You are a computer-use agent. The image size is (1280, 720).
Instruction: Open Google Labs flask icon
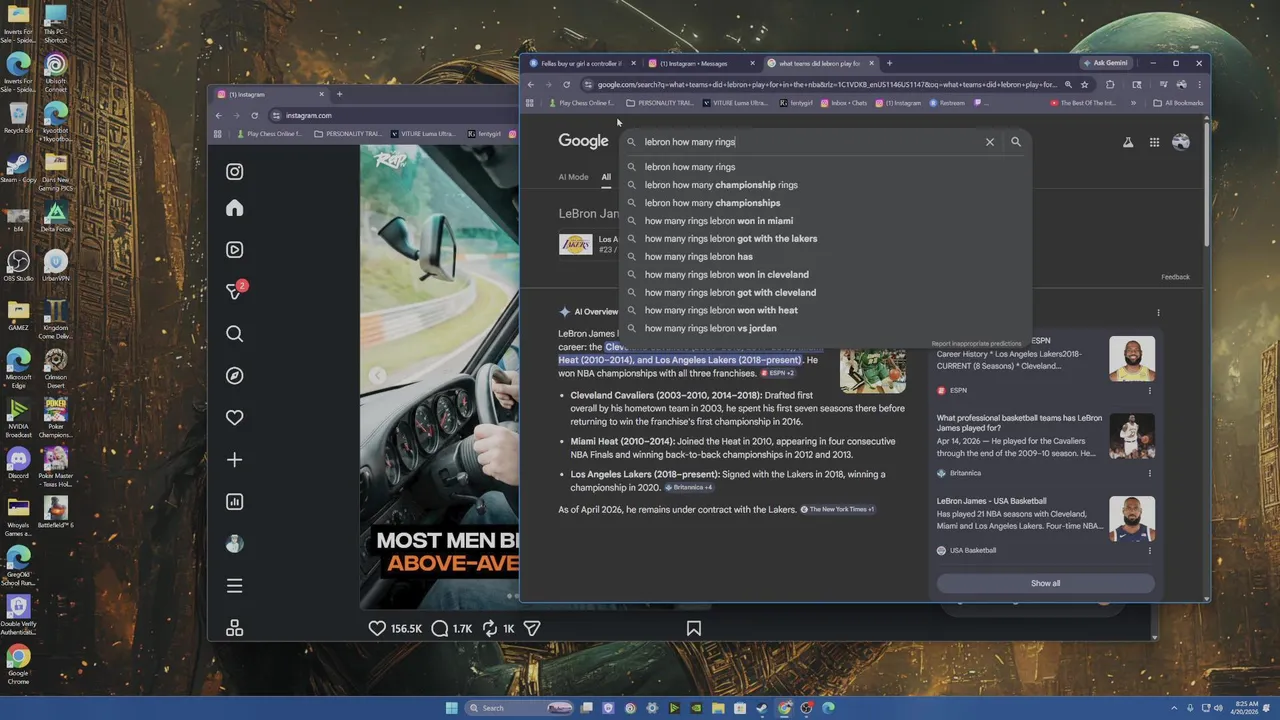tap(1128, 142)
